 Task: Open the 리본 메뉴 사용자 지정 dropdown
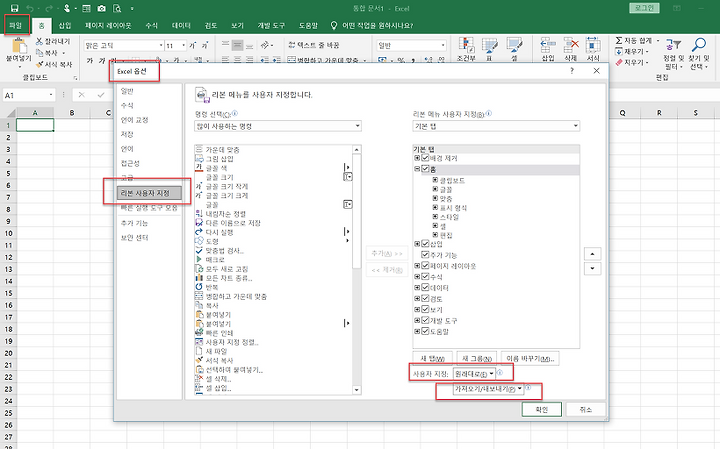(496, 126)
